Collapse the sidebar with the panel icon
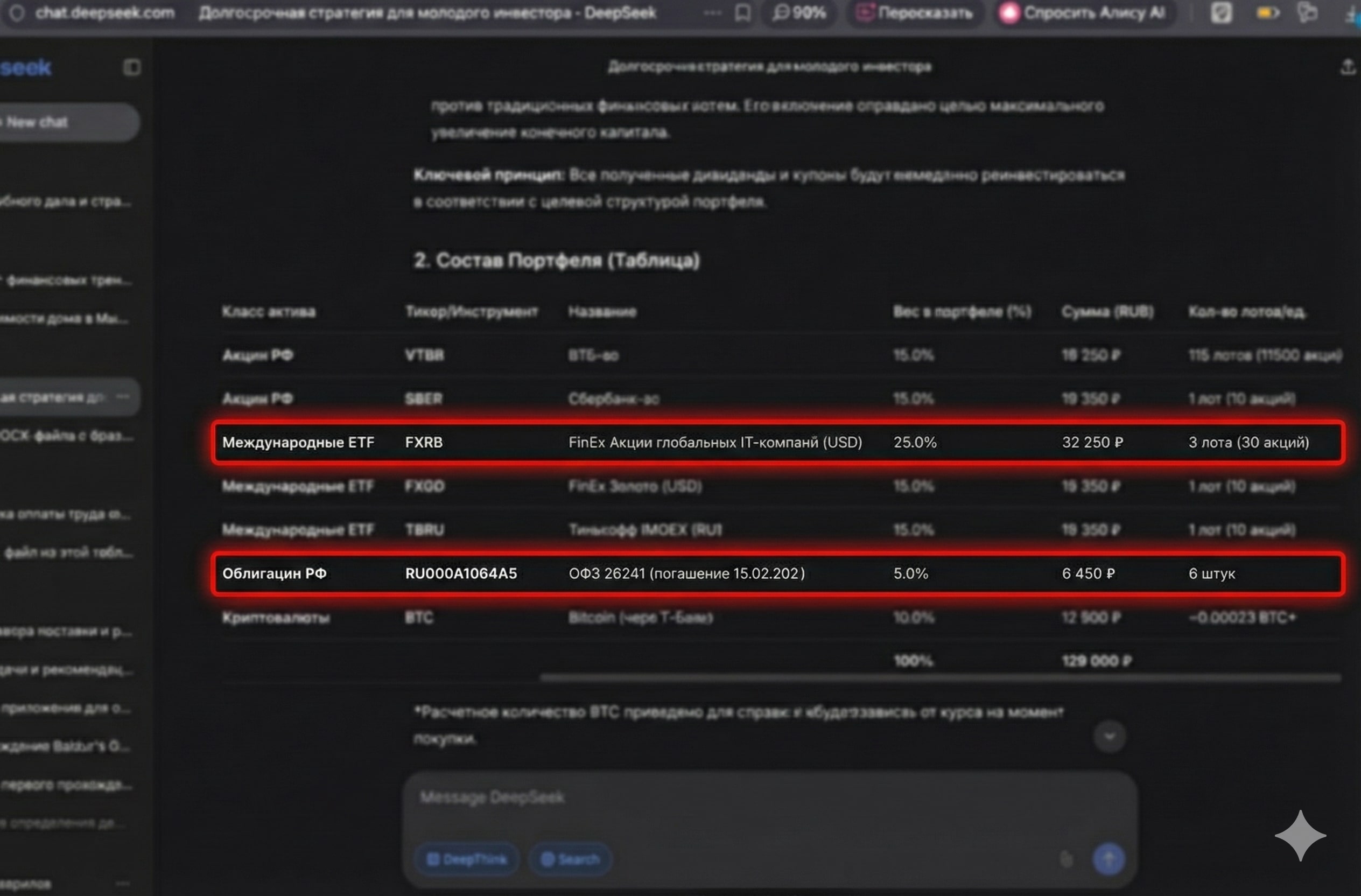This screenshot has height=896, width=1361. pyautogui.click(x=131, y=67)
